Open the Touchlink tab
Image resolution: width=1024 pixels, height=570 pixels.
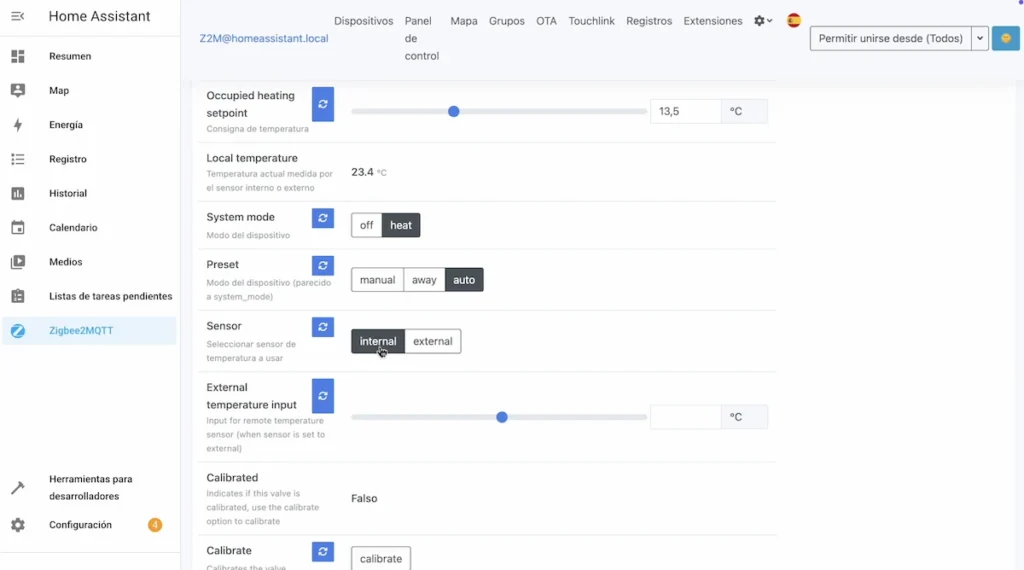pos(591,21)
